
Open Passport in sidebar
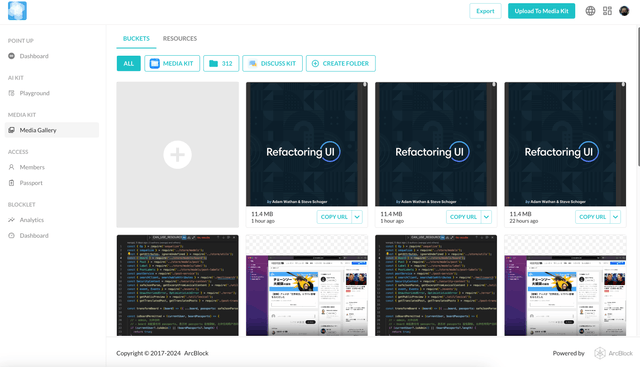31,183
